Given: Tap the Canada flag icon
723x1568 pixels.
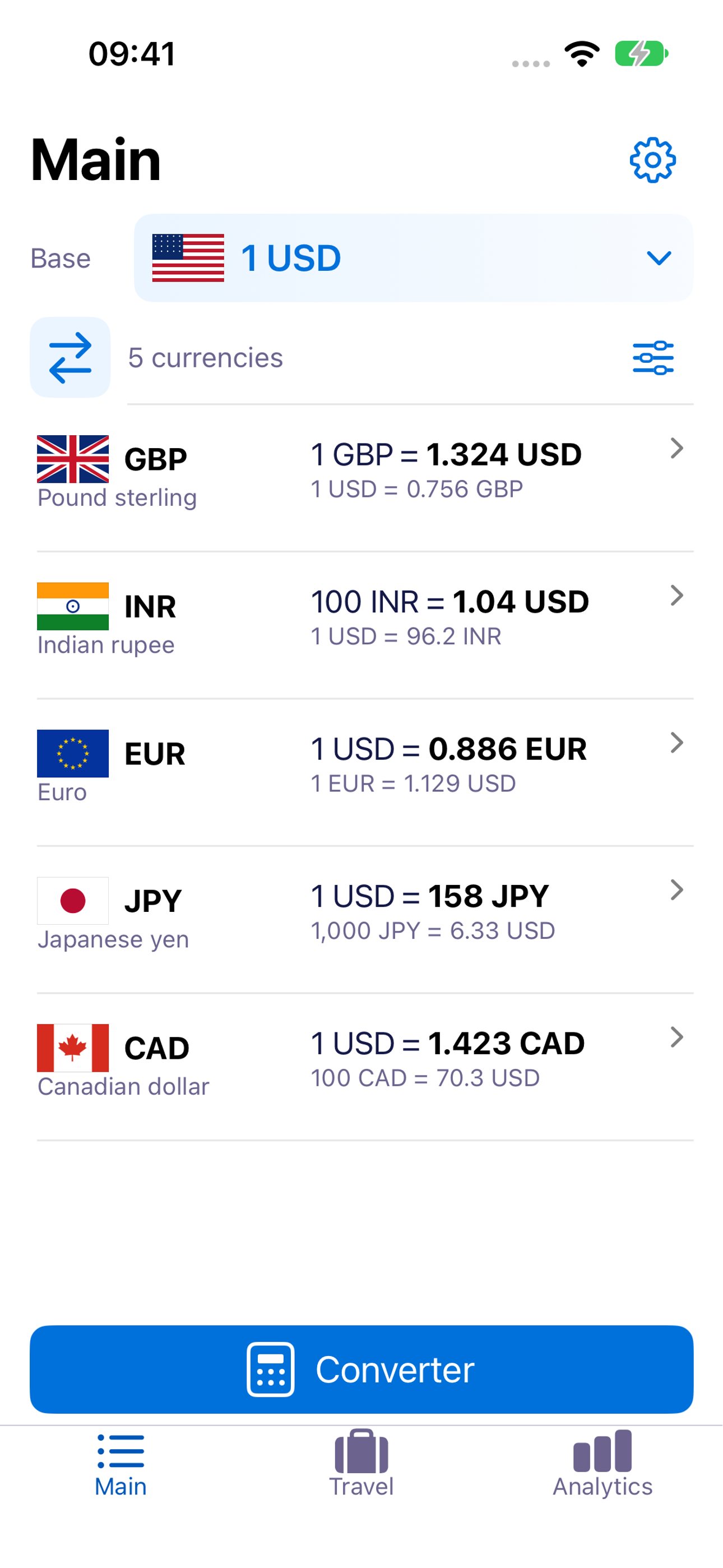Looking at the screenshot, I should pos(73,1048).
